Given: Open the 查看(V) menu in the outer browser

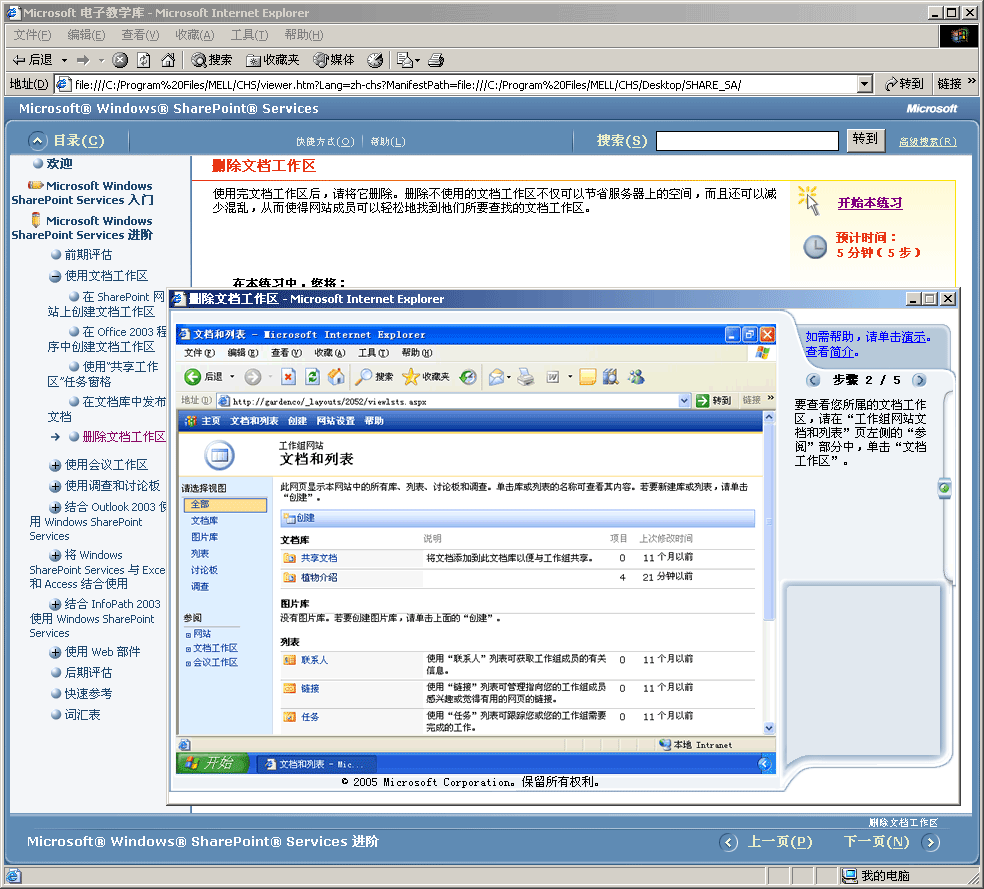Looking at the screenshot, I should [x=141, y=35].
